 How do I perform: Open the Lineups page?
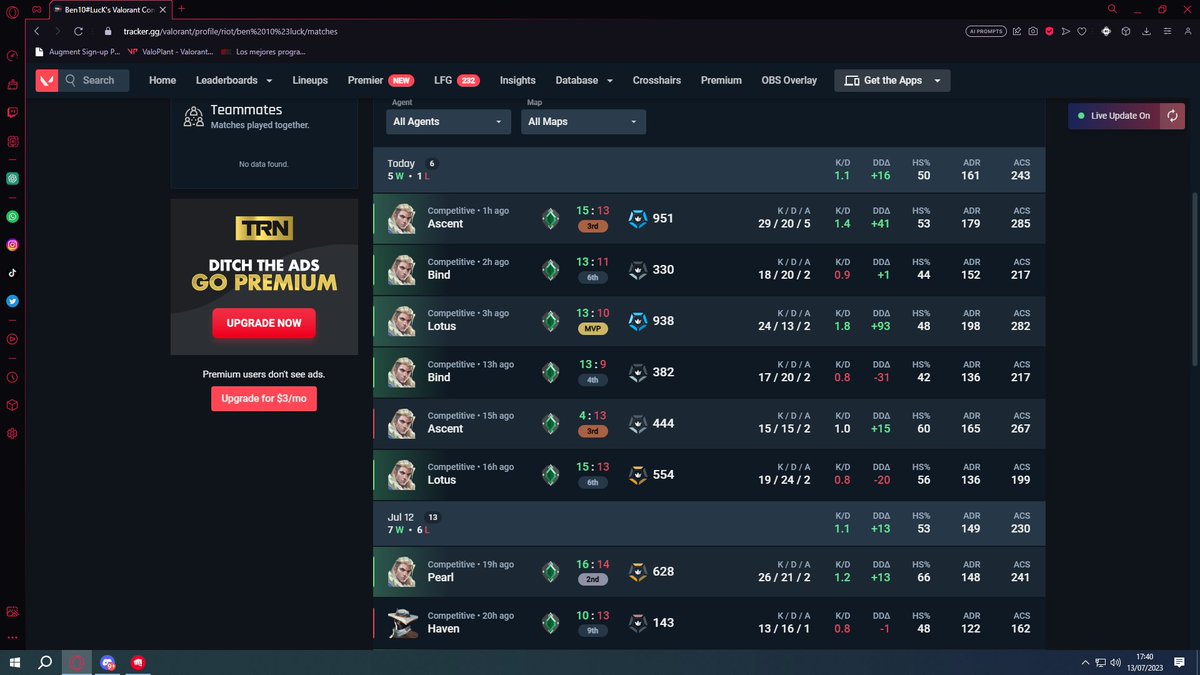[310, 80]
